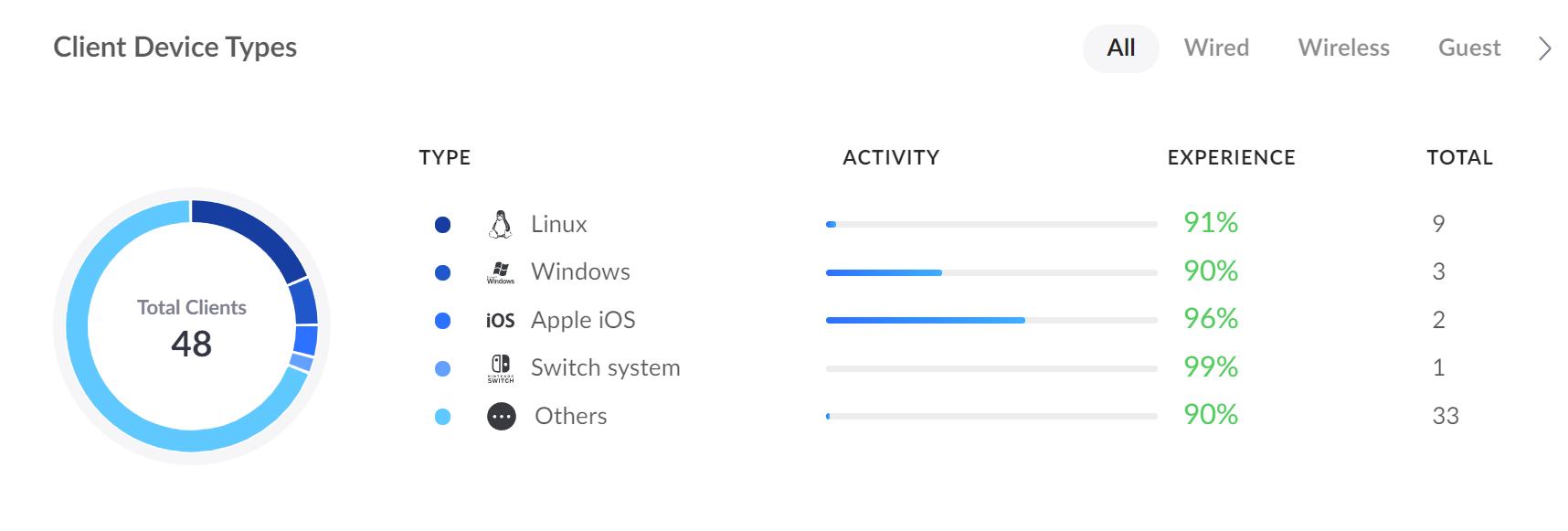
Task: Click the Nintendo Switch system icon
Action: (501, 368)
